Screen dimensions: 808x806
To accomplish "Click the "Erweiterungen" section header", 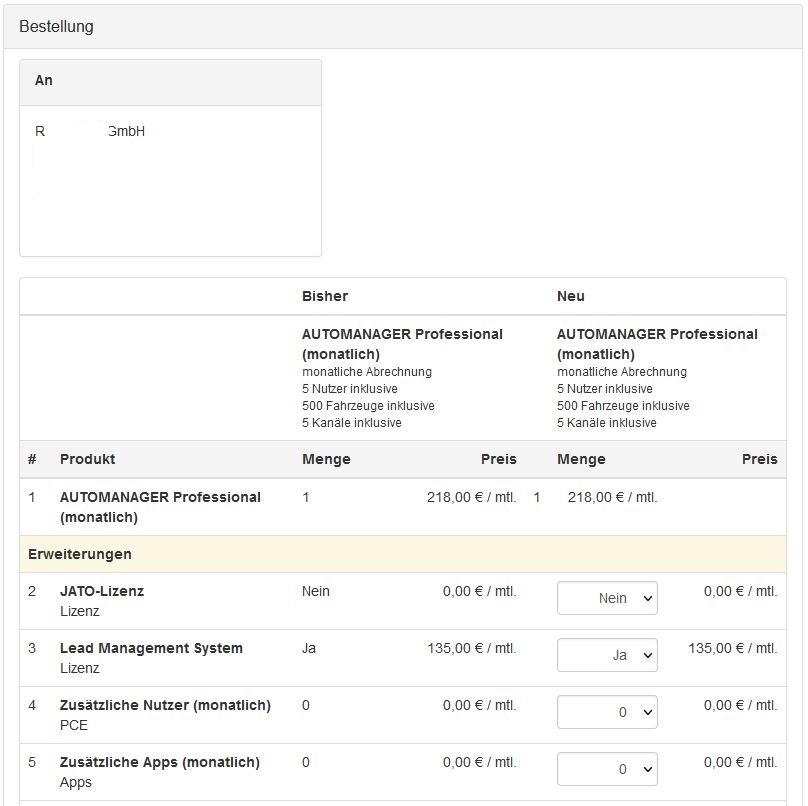I will click(80, 554).
